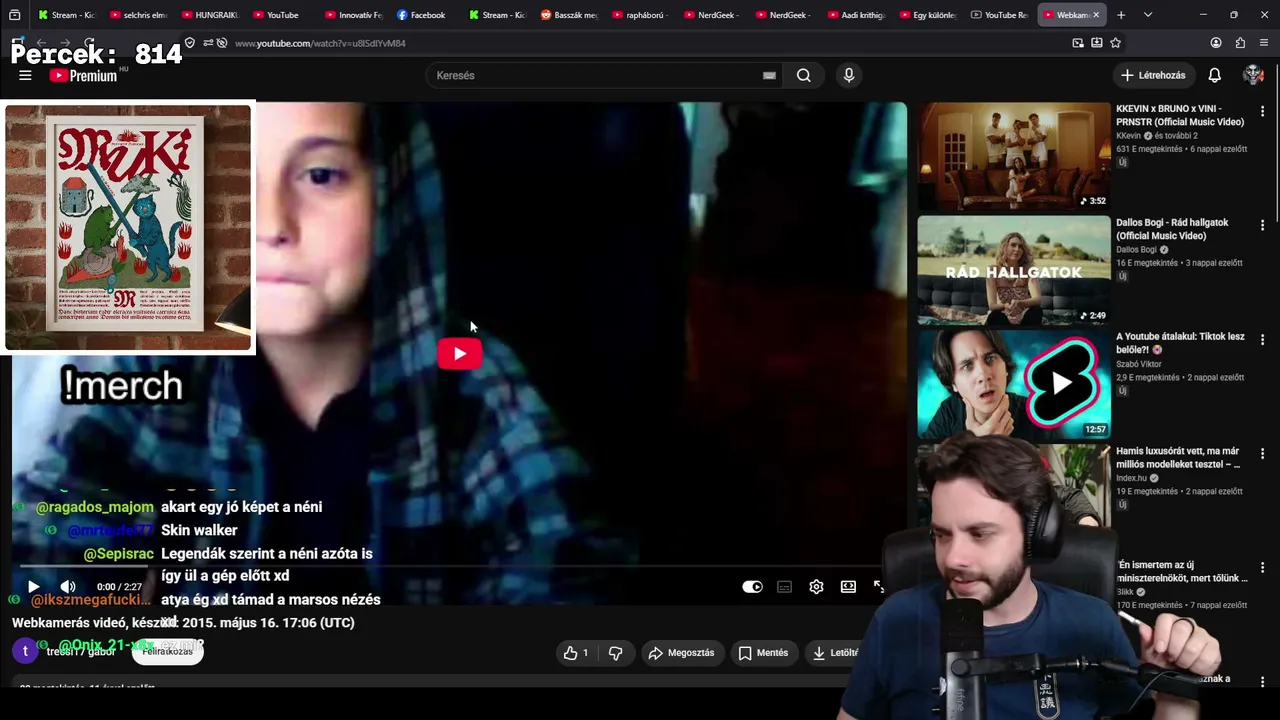Switch to theater mode in the player
This screenshot has height=720, width=1280.
pyautogui.click(x=848, y=587)
